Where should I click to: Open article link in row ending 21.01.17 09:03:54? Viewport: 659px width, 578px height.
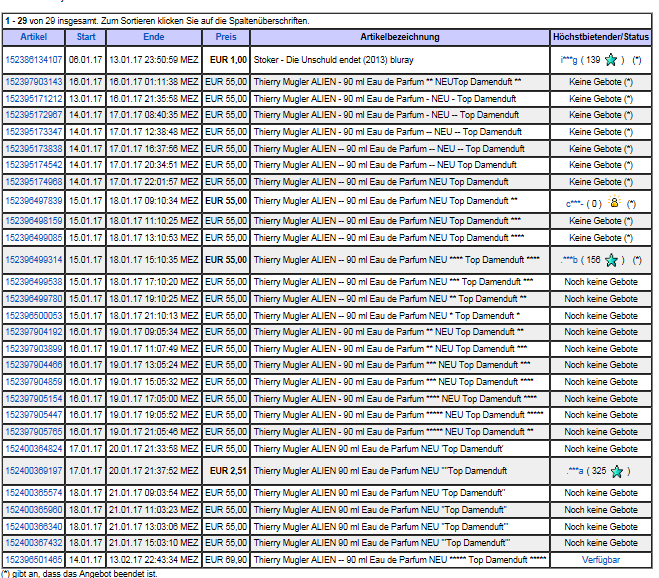tap(34, 493)
